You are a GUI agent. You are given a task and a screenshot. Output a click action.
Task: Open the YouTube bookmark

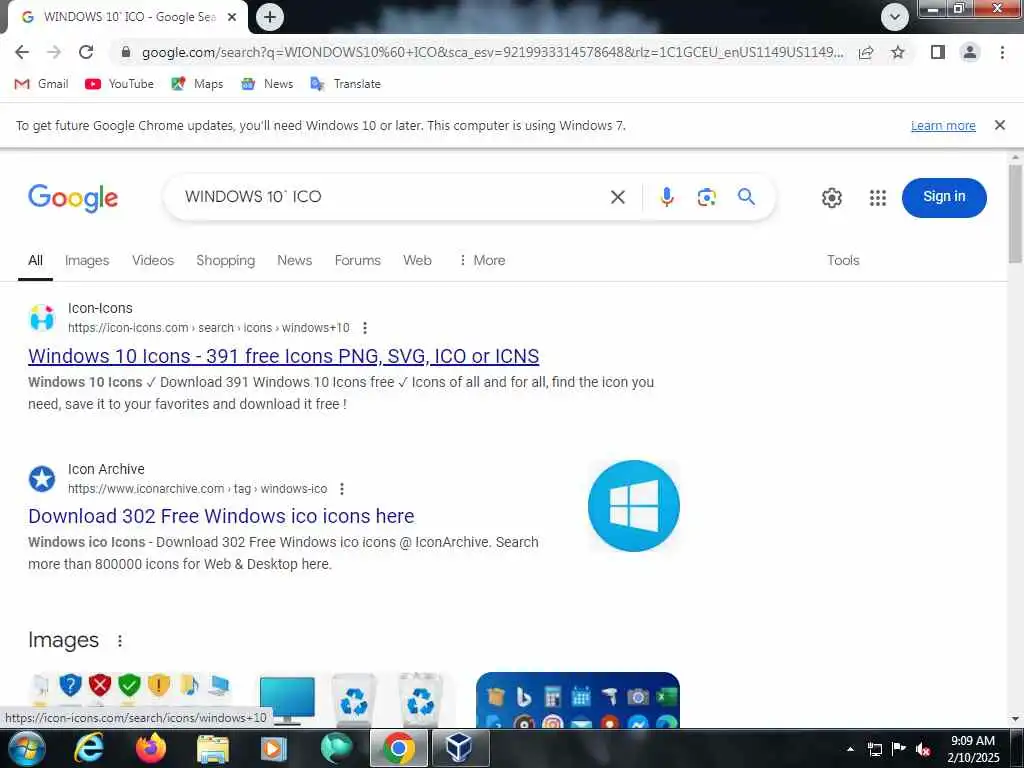(x=120, y=84)
